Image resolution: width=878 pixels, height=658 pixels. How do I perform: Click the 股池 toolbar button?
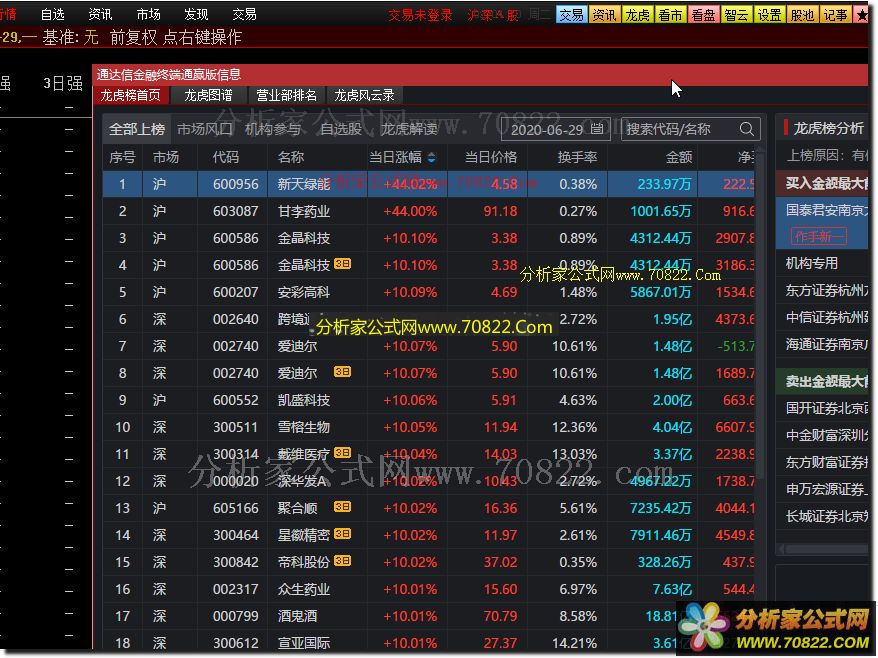click(802, 15)
